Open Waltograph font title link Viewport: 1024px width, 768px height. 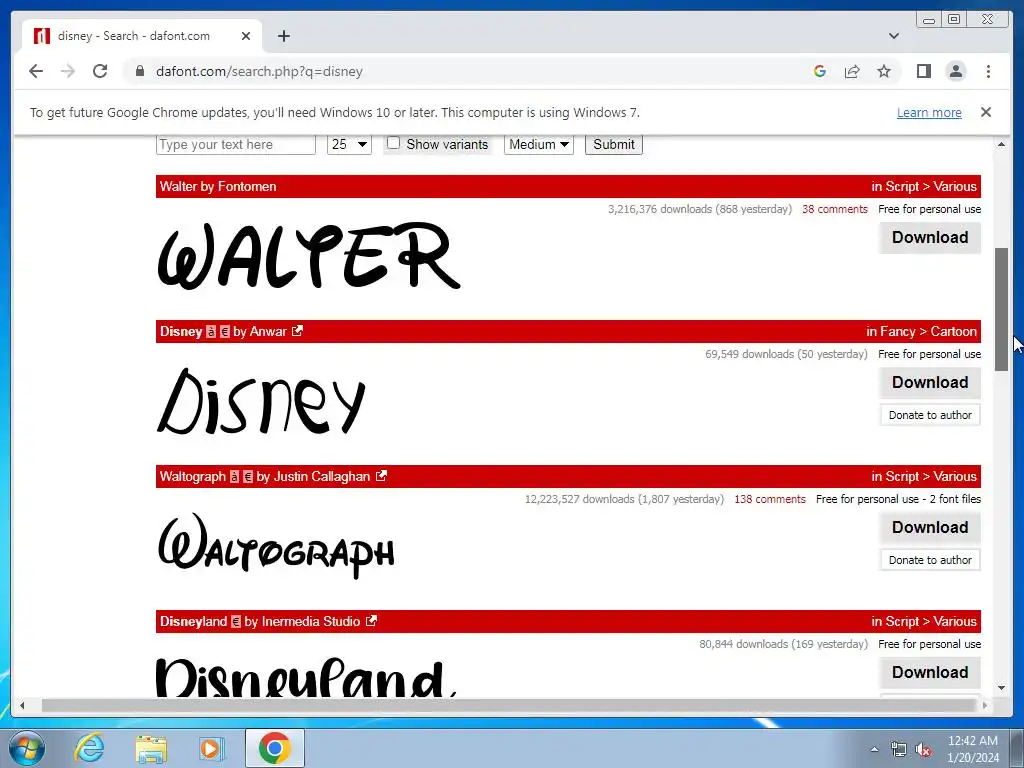(x=193, y=477)
